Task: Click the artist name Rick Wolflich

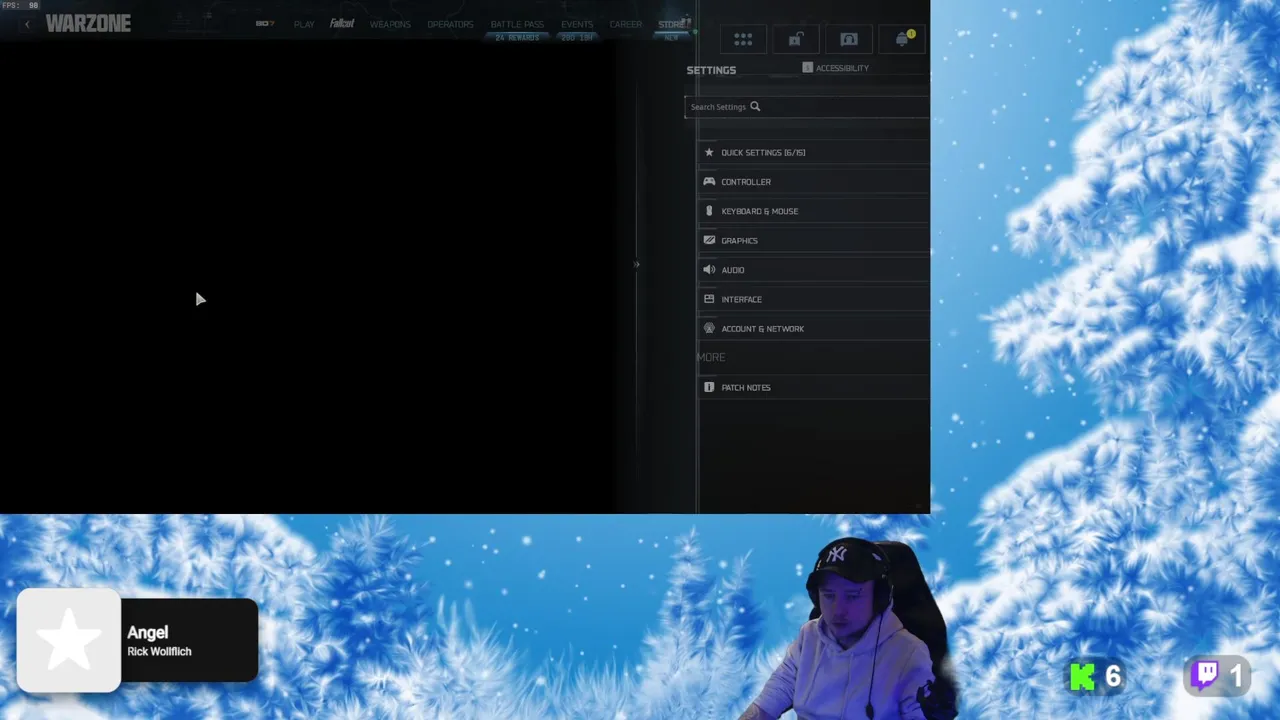Action: click(159, 652)
